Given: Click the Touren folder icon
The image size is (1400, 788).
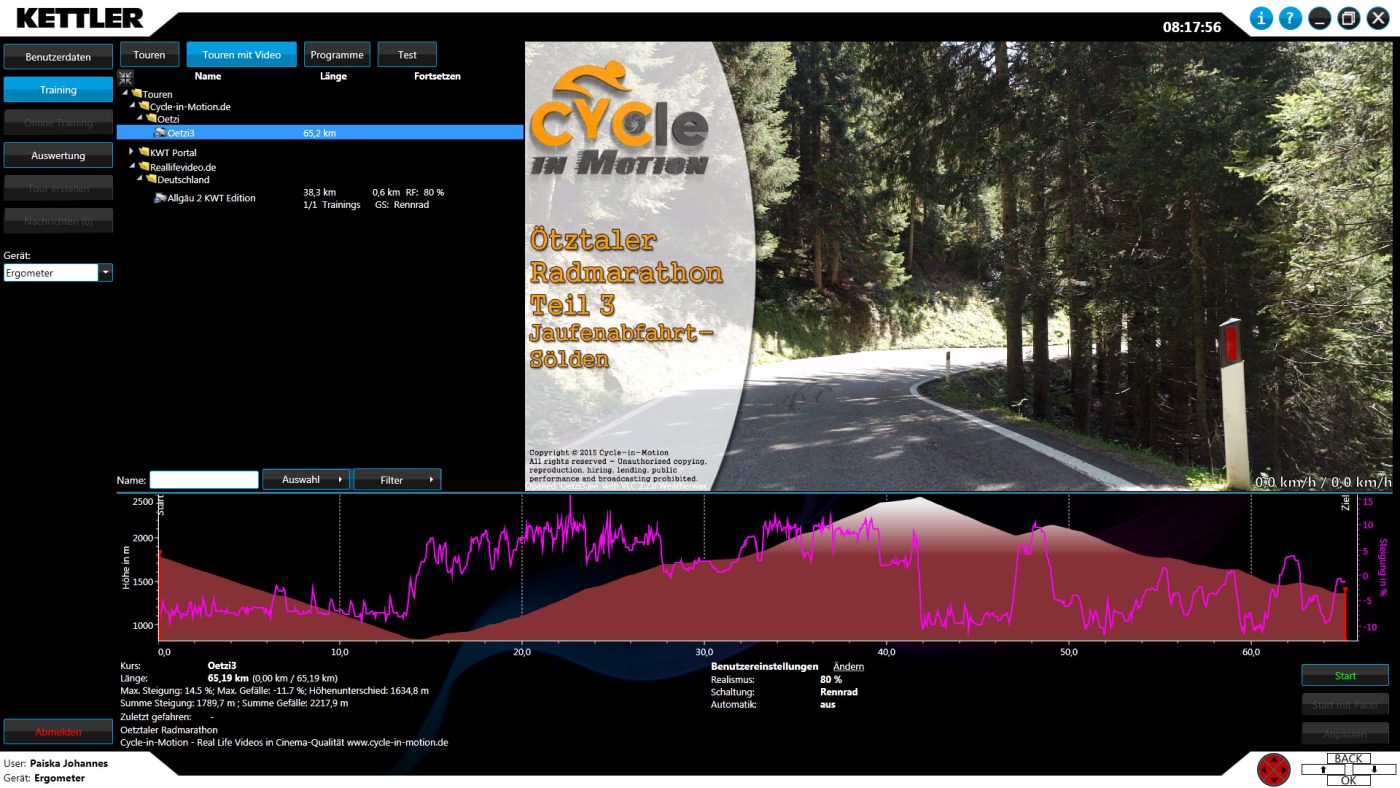Looking at the screenshot, I should [136, 94].
